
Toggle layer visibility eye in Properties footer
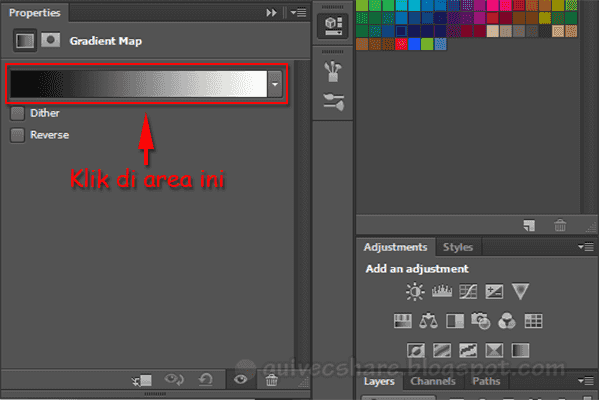[x=240, y=379]
